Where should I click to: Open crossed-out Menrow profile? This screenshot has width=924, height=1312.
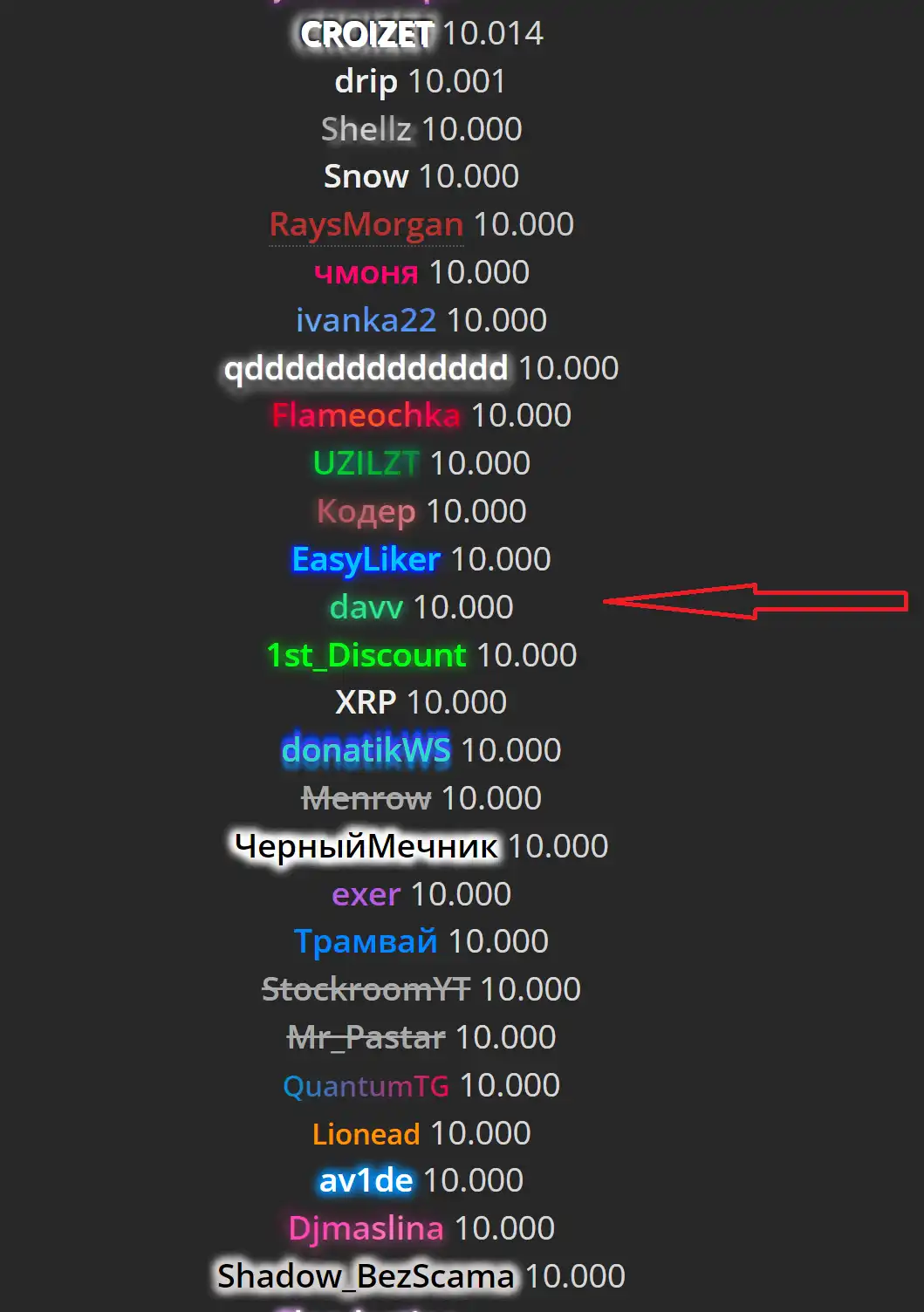pyautogui.click(x=366, y=799)
